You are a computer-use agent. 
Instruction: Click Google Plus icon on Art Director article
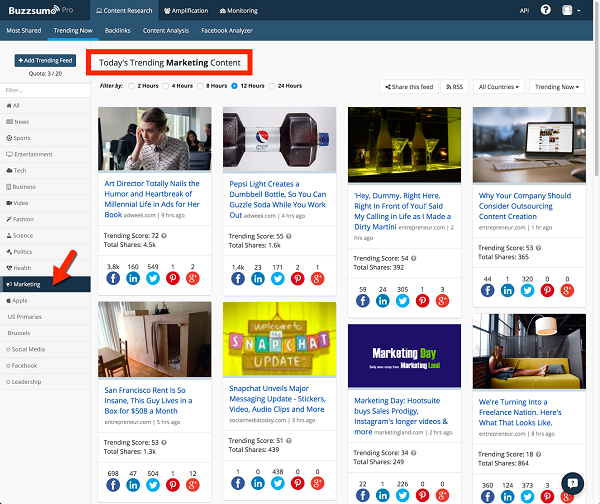click(x=192, y=278)
